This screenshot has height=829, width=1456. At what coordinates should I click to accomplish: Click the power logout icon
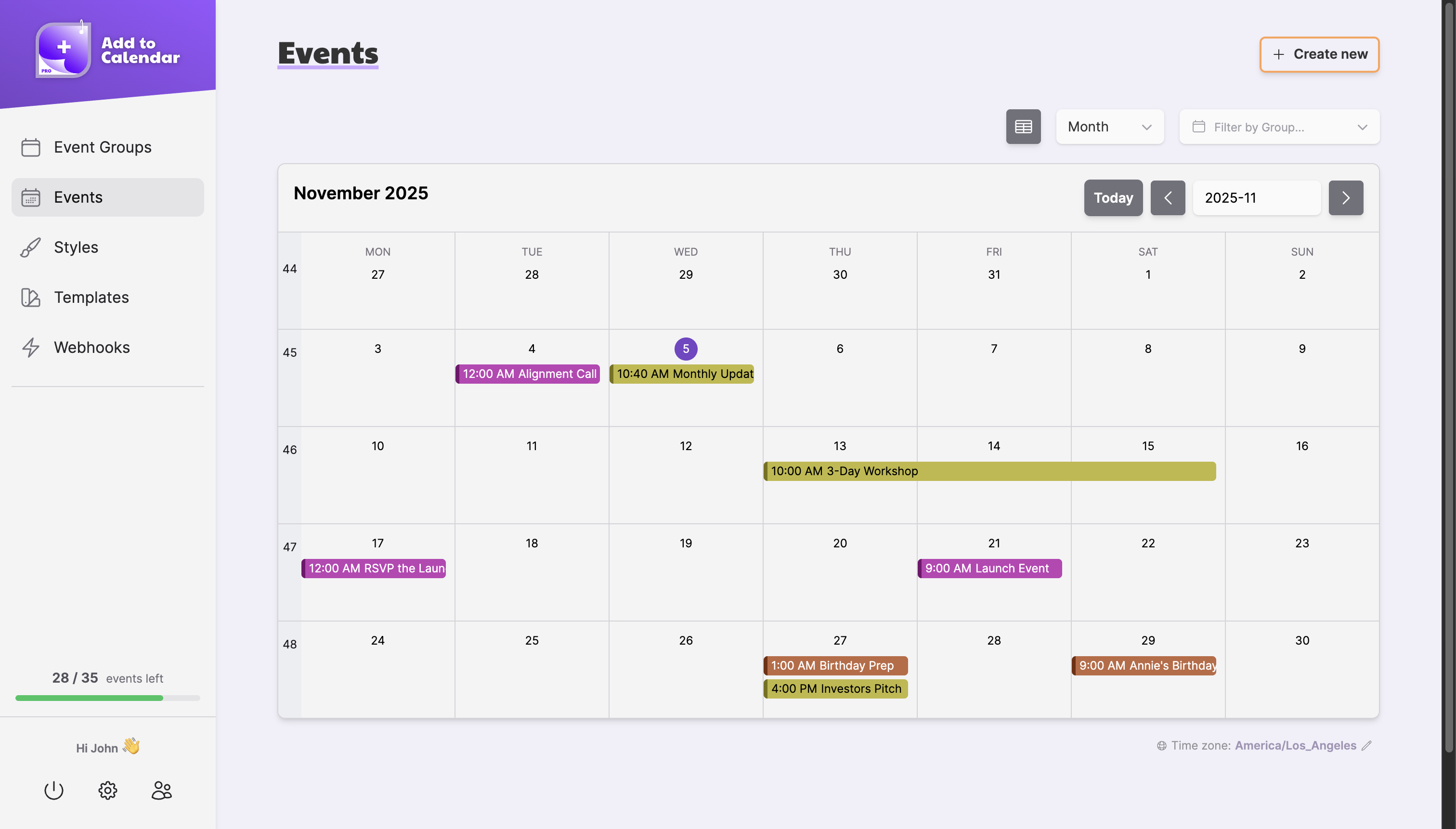click(53, 790)
